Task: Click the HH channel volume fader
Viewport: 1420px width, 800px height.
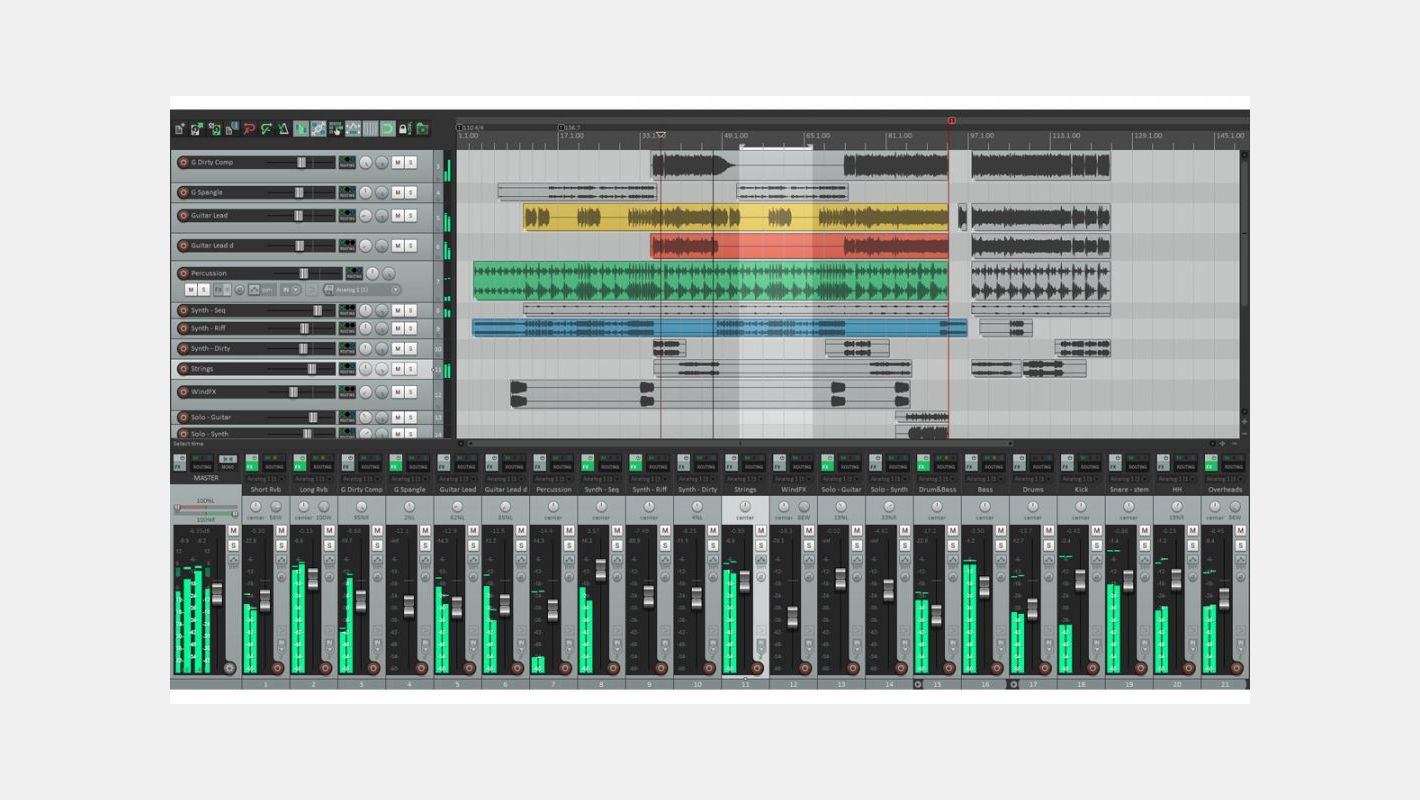Action: [x=1177, y=579]
